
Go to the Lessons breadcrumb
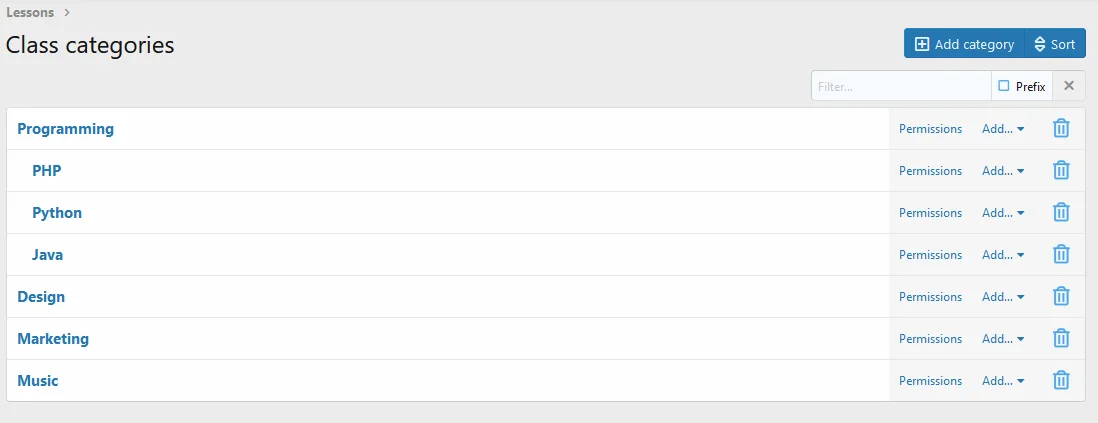(30, 13)
